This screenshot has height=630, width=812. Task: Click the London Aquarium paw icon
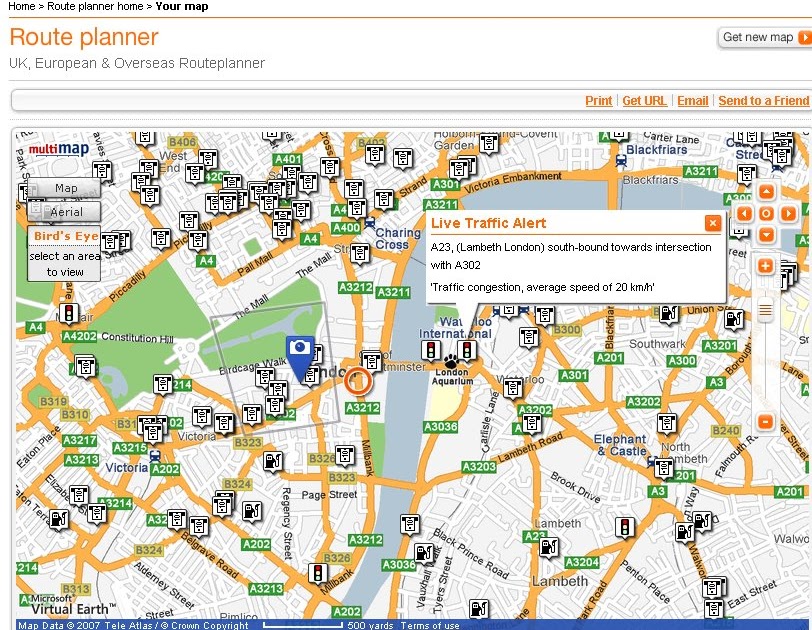coord(451,361)
